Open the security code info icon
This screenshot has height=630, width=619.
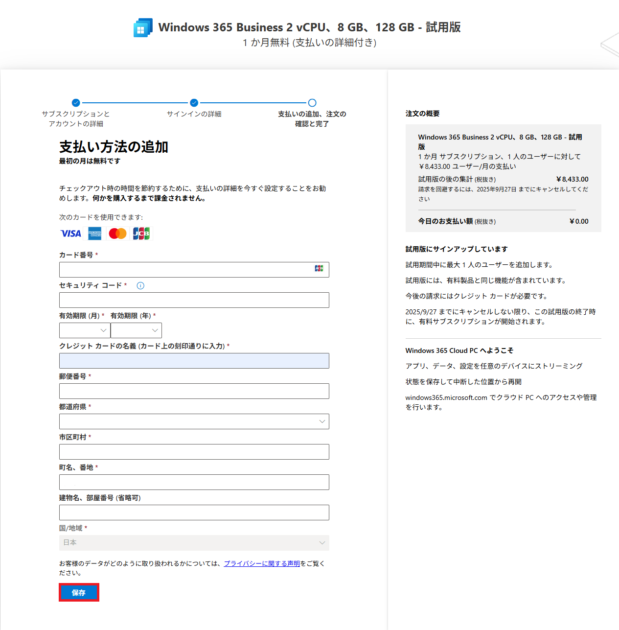click(x=140, y=286)
